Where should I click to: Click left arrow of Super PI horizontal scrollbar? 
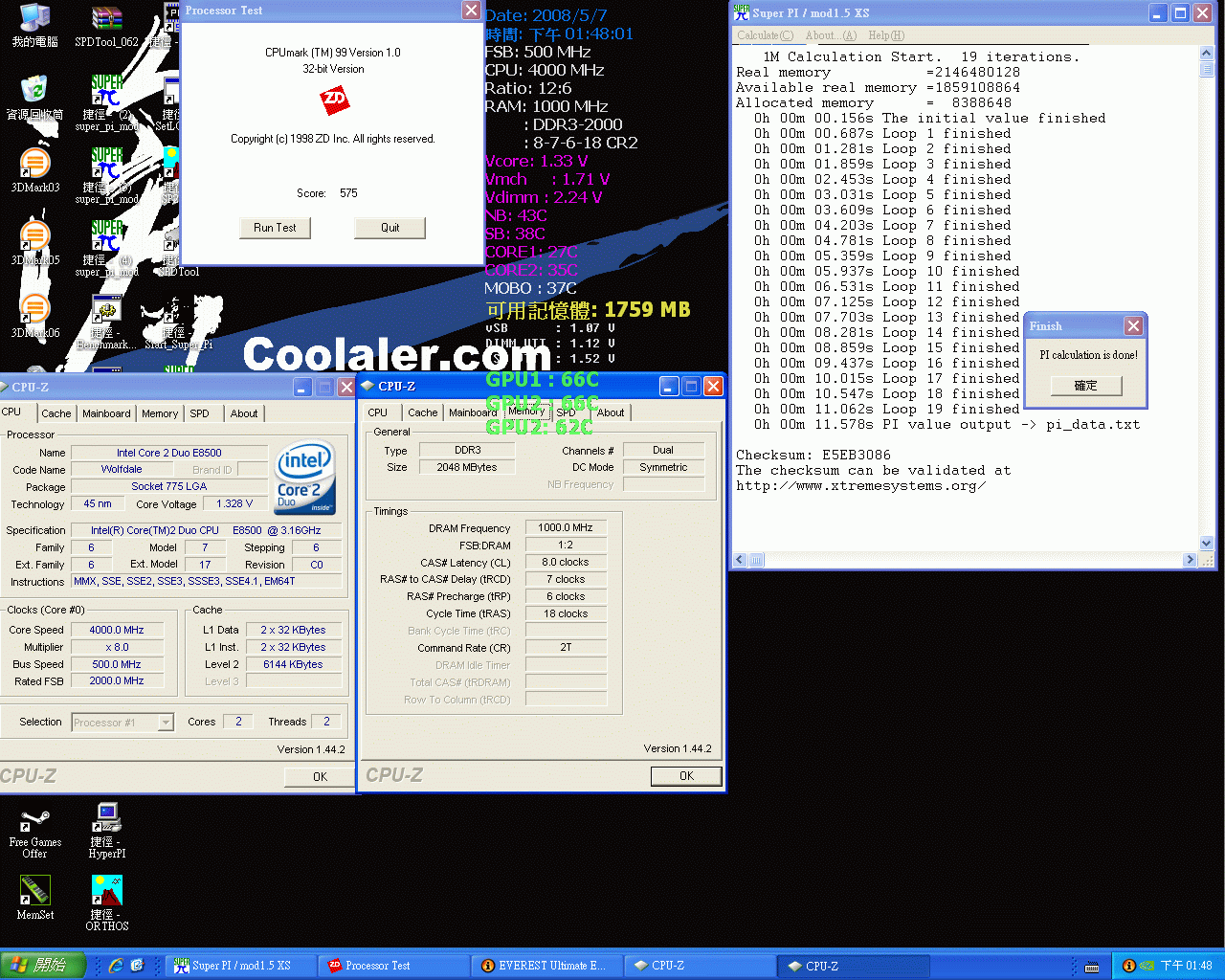point(740,560)
